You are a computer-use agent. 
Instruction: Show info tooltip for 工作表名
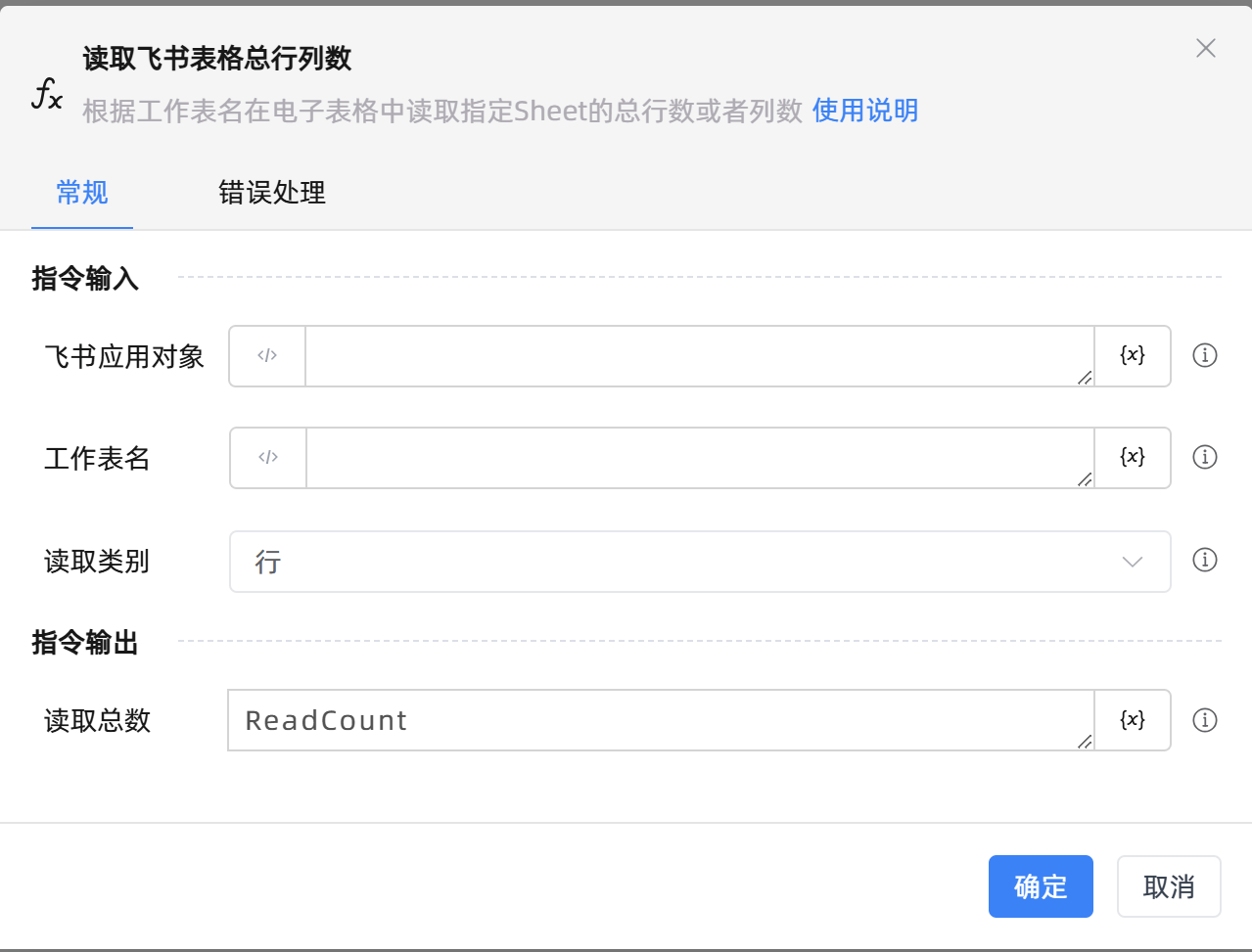[x=1205, y=457]
